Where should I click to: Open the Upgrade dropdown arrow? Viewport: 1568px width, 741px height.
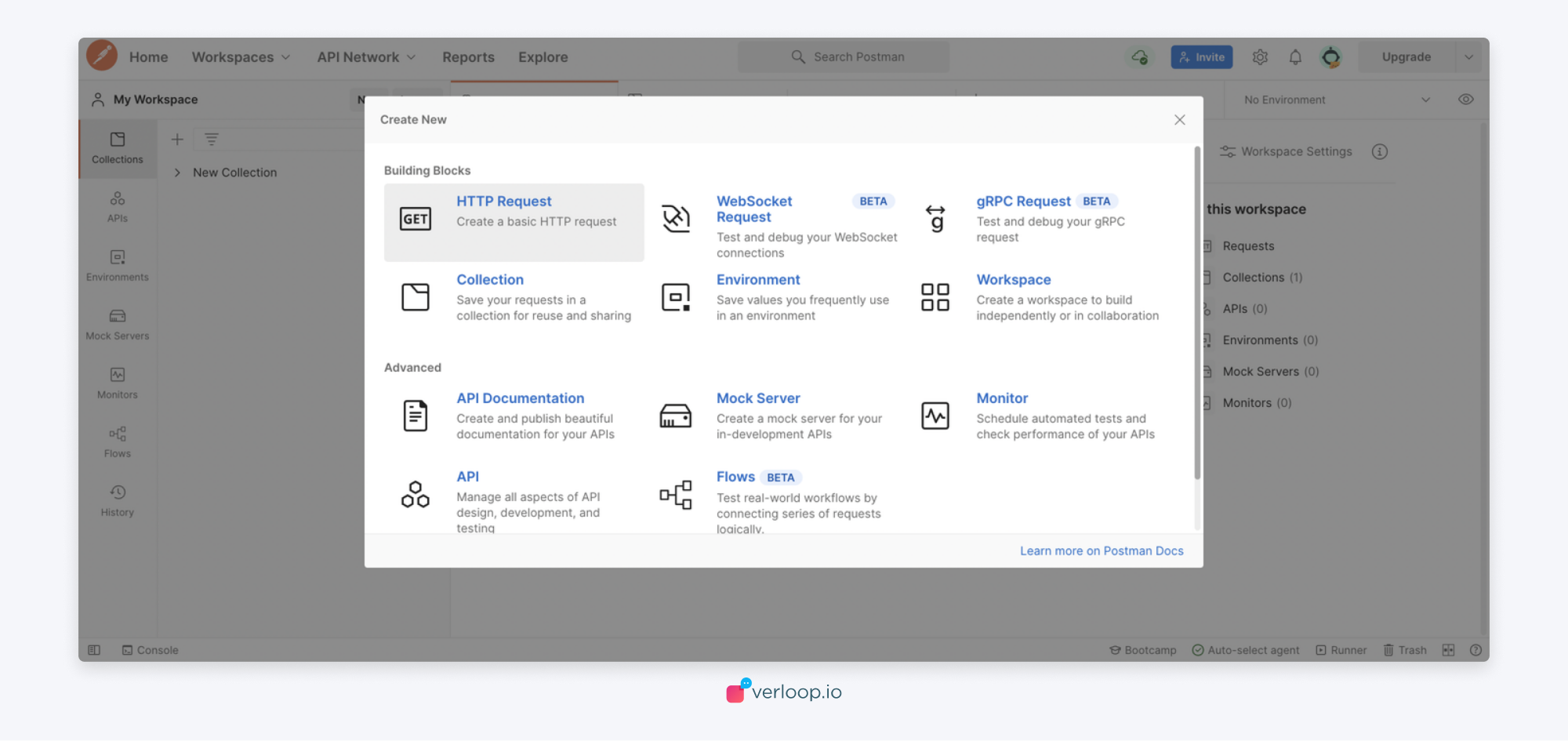(1469, 57)
